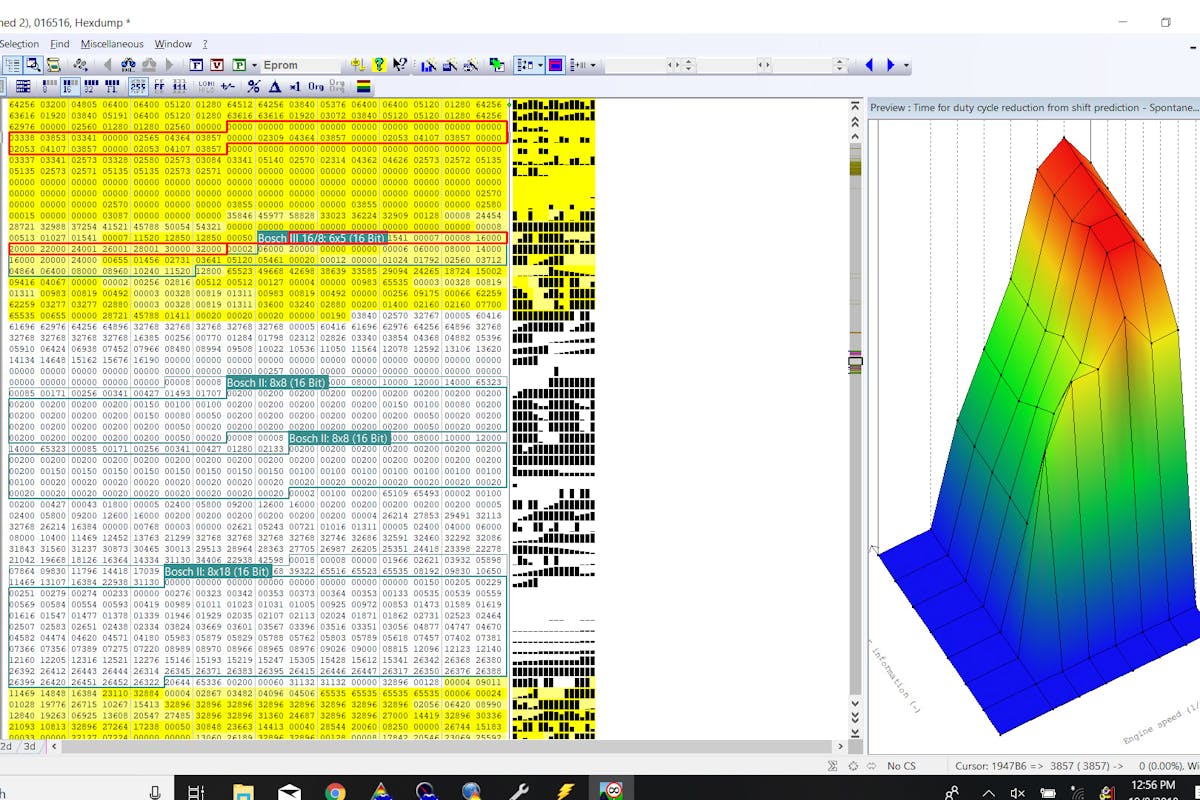Open the dropdown beside blue navigation arrows

[906, 65]
